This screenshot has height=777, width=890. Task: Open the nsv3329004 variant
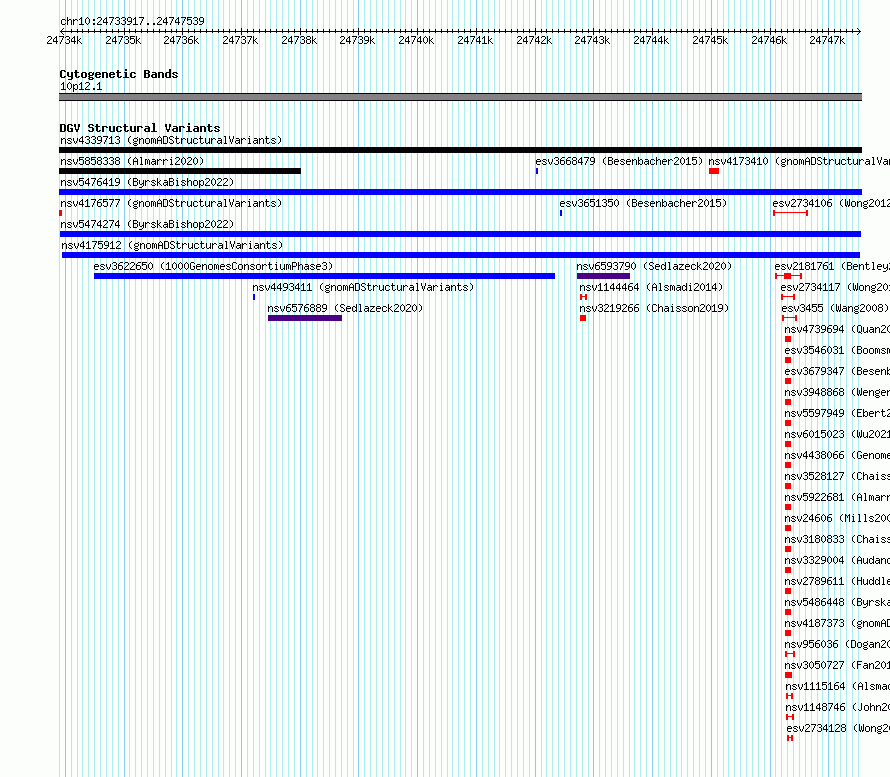(x=837, y=560)
